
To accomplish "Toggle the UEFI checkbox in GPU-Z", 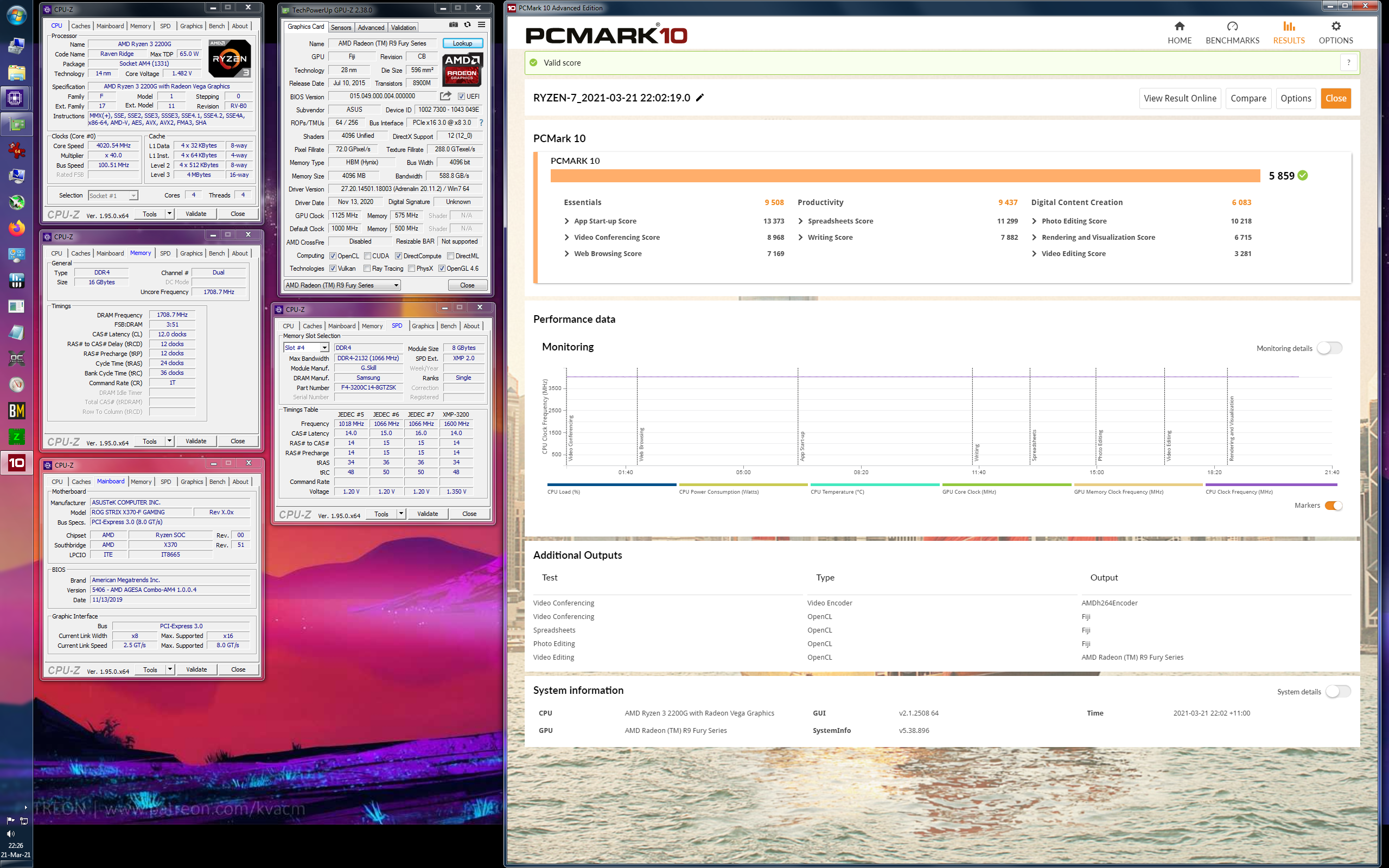I will click(462, 97).
